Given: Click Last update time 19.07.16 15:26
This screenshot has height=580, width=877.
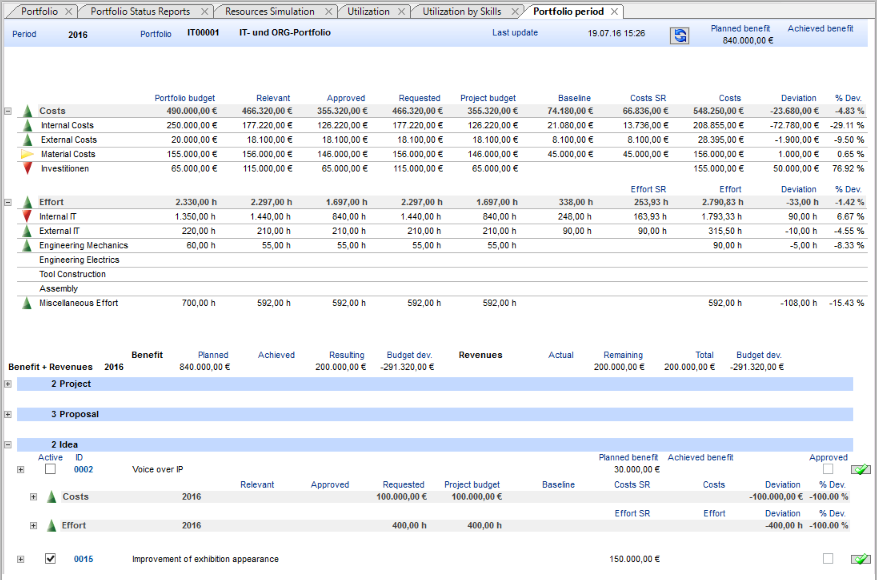Looking at the screenshot, I should coord(616,33).
